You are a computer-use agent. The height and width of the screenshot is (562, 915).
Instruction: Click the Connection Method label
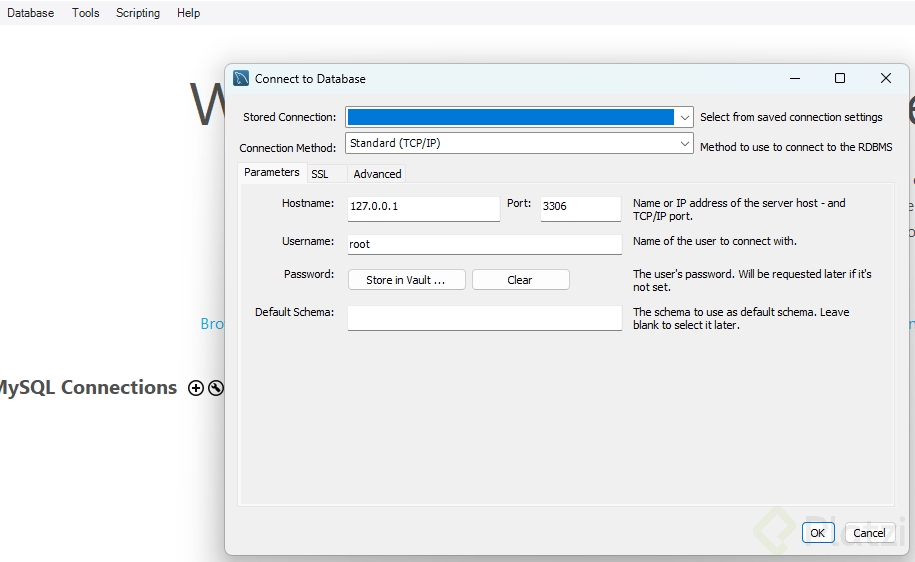pyautogui.click(x=287, y=148)
